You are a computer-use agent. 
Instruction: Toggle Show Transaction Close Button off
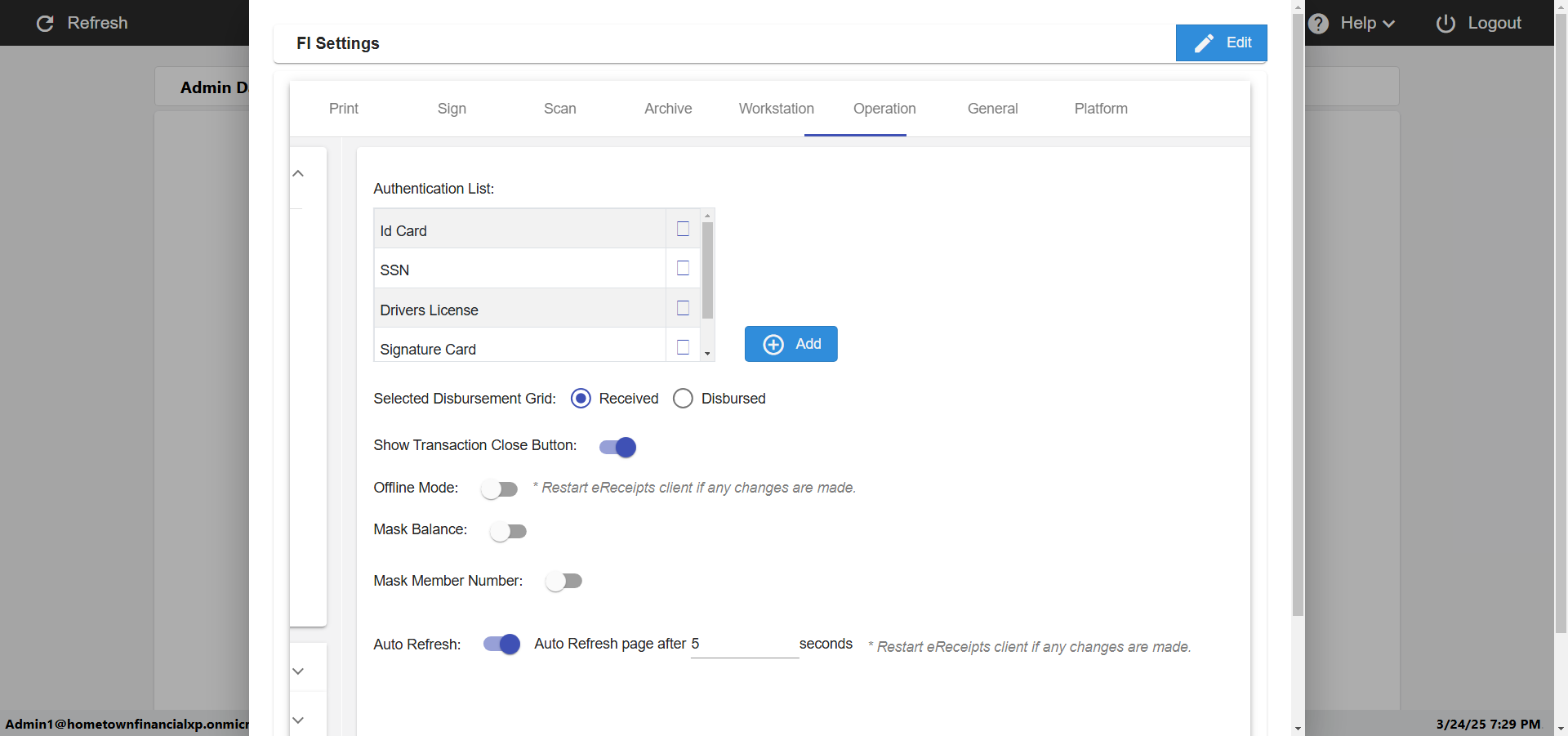[617, 447]
